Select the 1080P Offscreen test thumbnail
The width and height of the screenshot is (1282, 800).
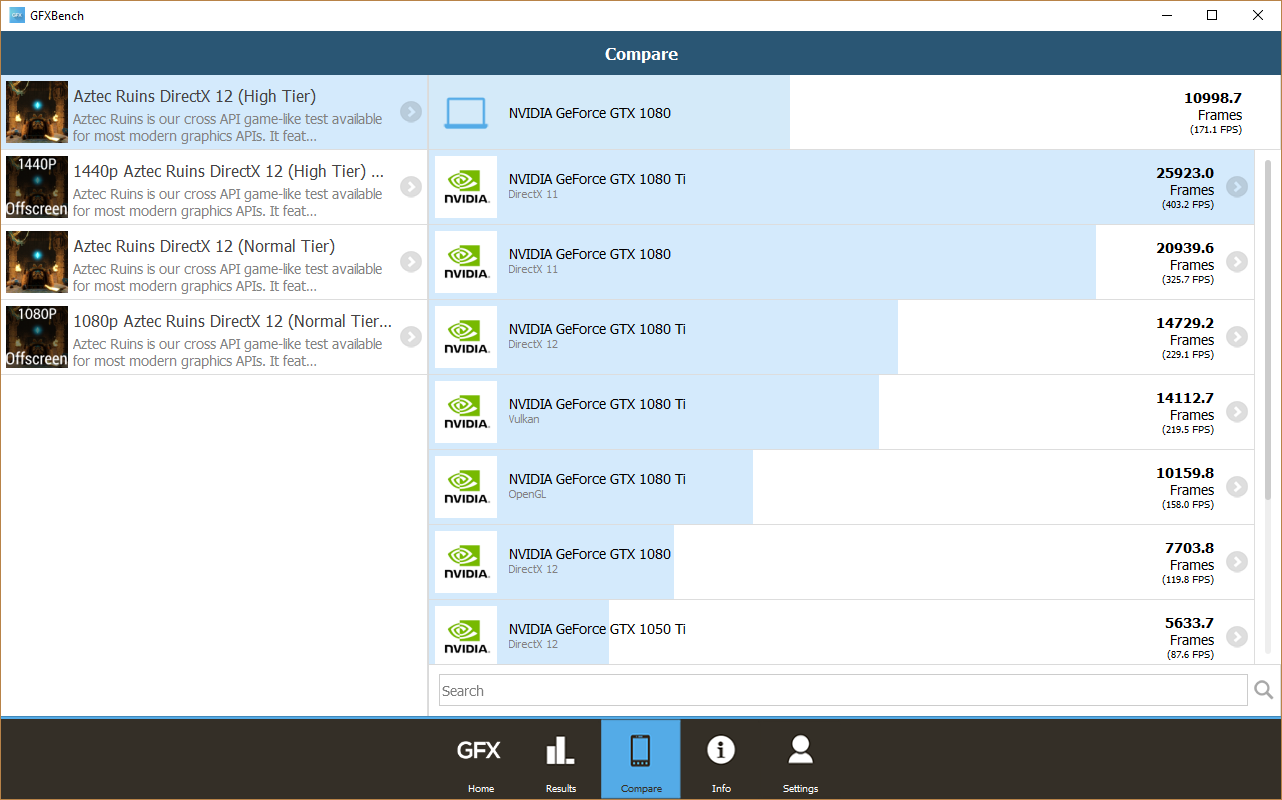click(37, 337)
